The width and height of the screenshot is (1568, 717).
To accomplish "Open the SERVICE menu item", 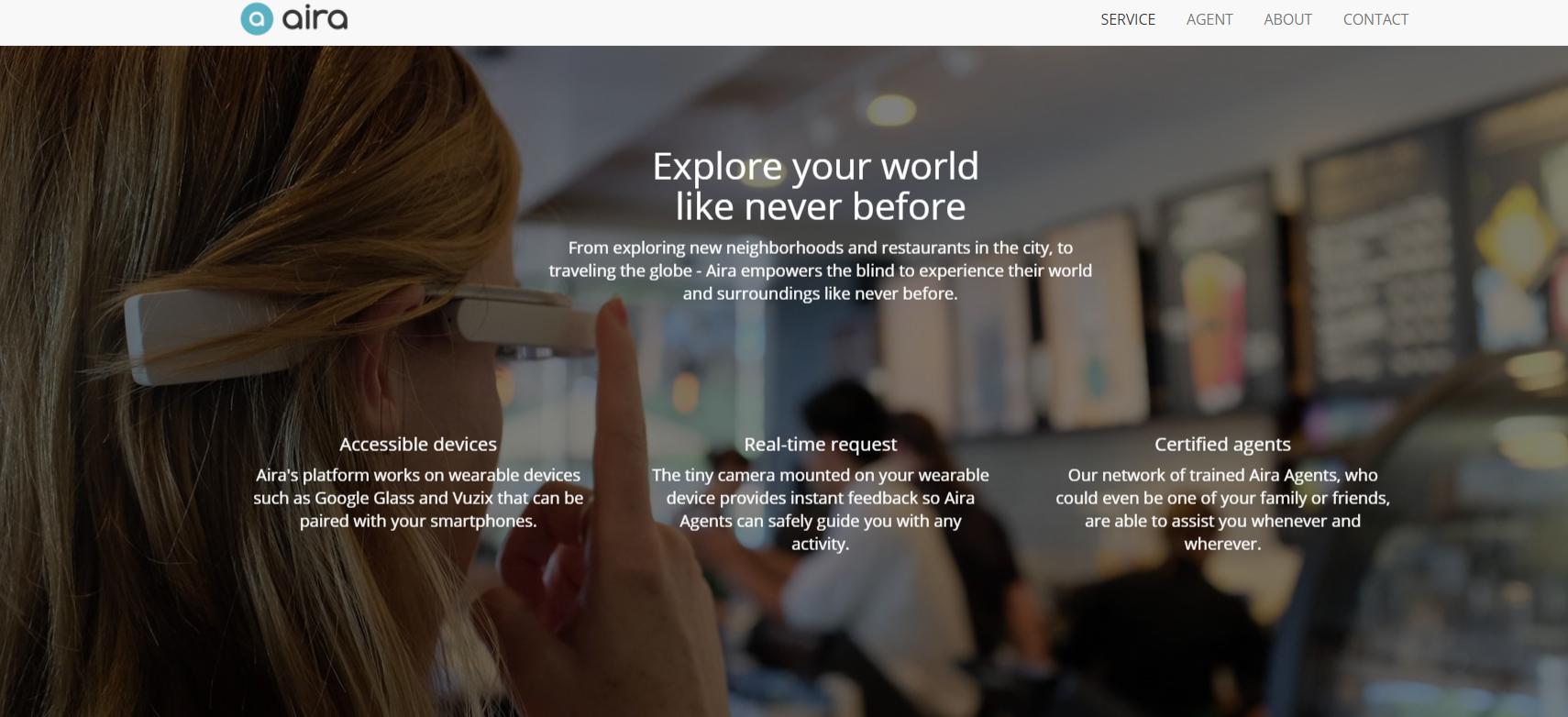I will [1128, 19].
